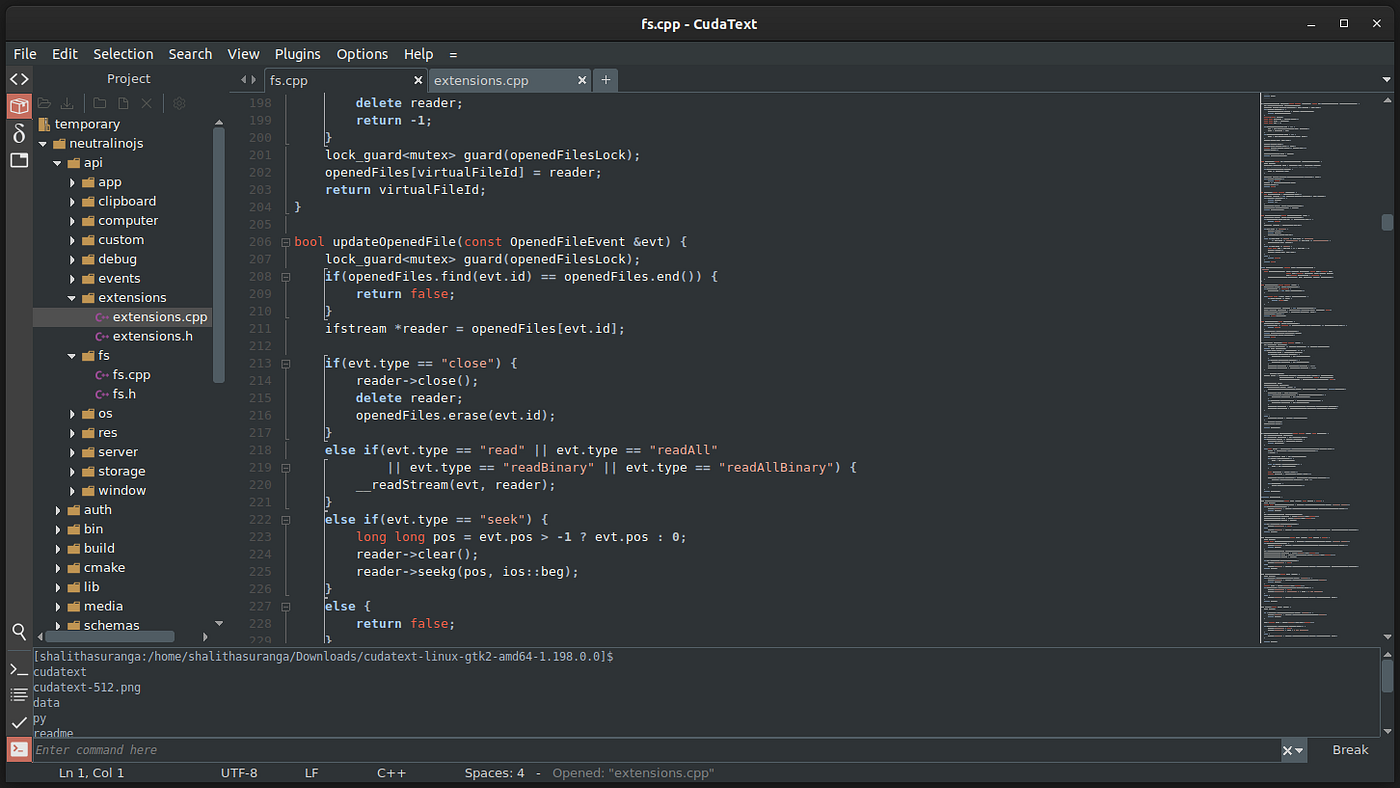Image resolution: width=1400 pixels, height=788 pixels.
Task: Open the Plugins menu
Action: click(x=298, y=54)
